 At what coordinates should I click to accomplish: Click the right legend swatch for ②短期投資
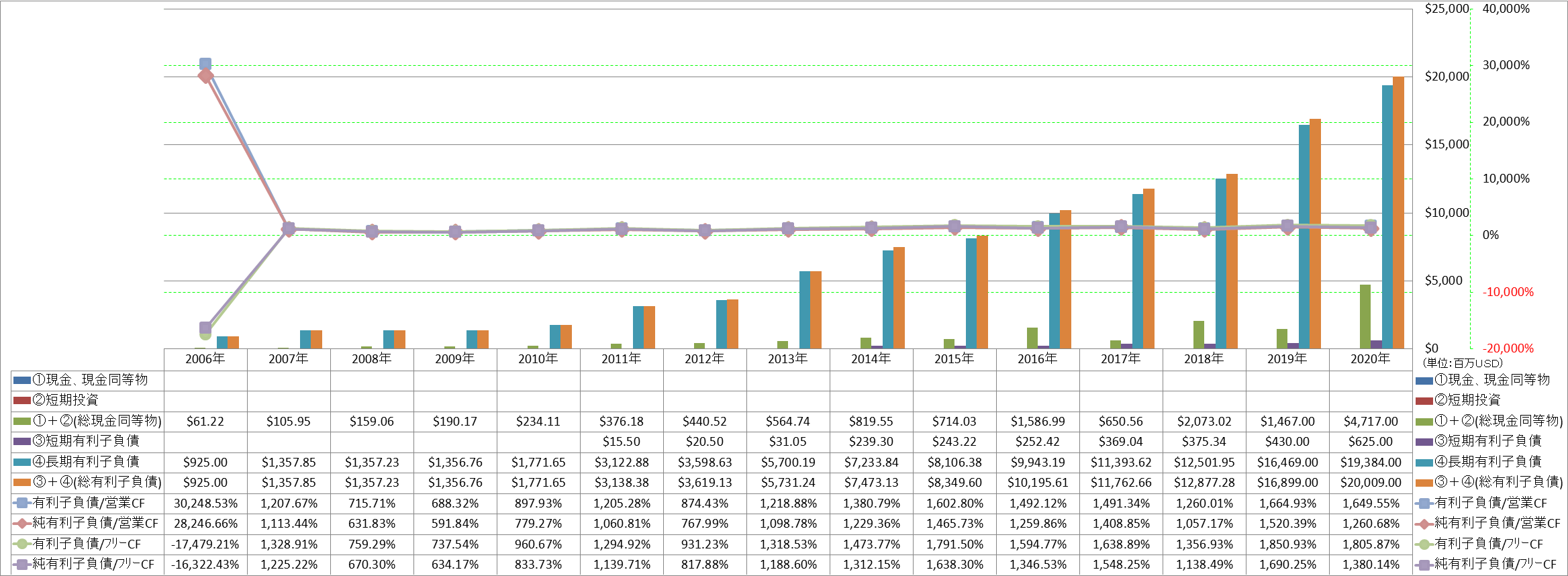click(x=1424, y=401)
